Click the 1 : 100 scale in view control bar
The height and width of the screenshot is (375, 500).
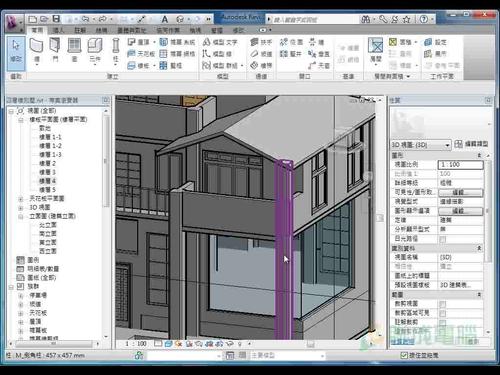[x=136, y=344]
